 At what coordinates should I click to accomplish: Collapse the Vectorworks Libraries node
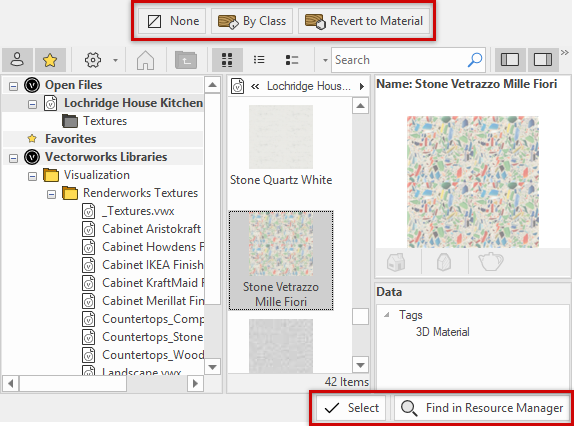coord(14,158)
